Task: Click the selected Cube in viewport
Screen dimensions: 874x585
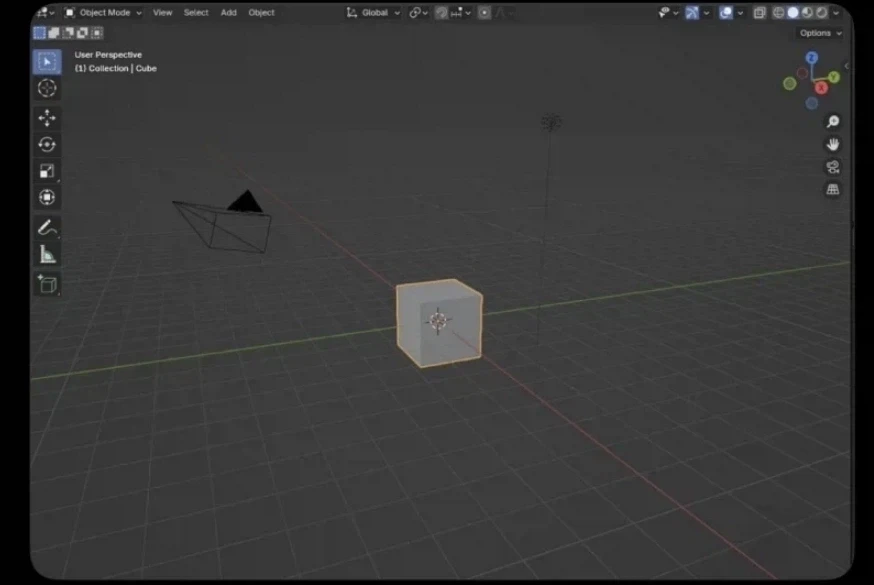Action: pyautogui.click(x=439, y=323)
